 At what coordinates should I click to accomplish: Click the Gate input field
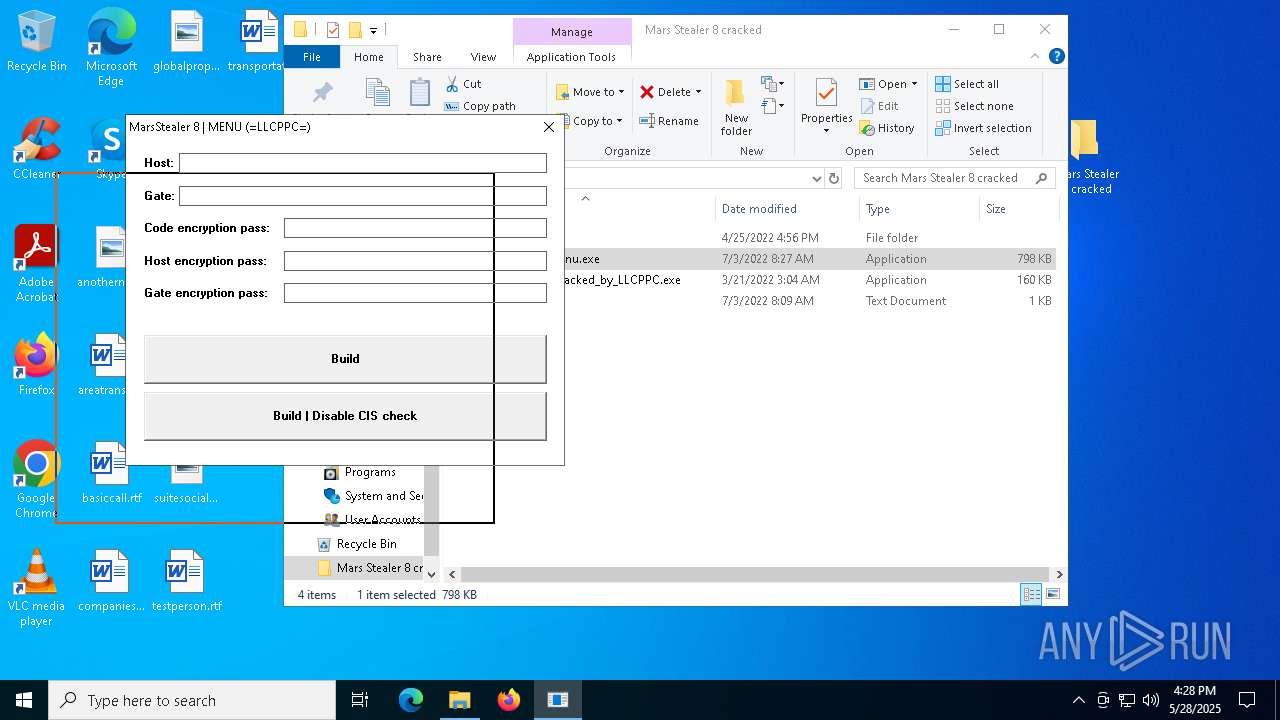point(363,196)
